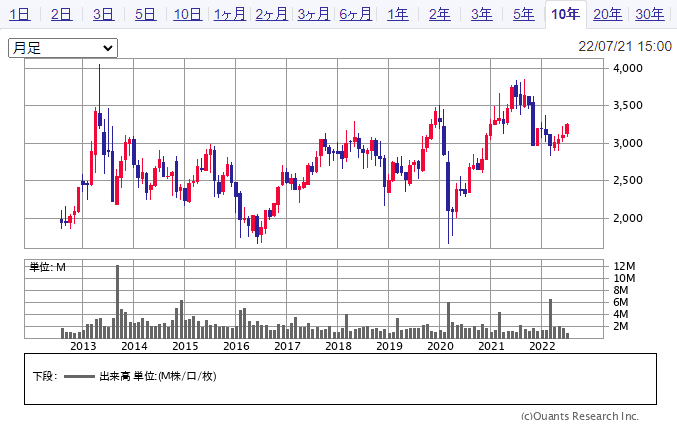The height and width of the screenshot is (426, 677).
Task: Select the 2日 time range tab
Action: point(61,14)
